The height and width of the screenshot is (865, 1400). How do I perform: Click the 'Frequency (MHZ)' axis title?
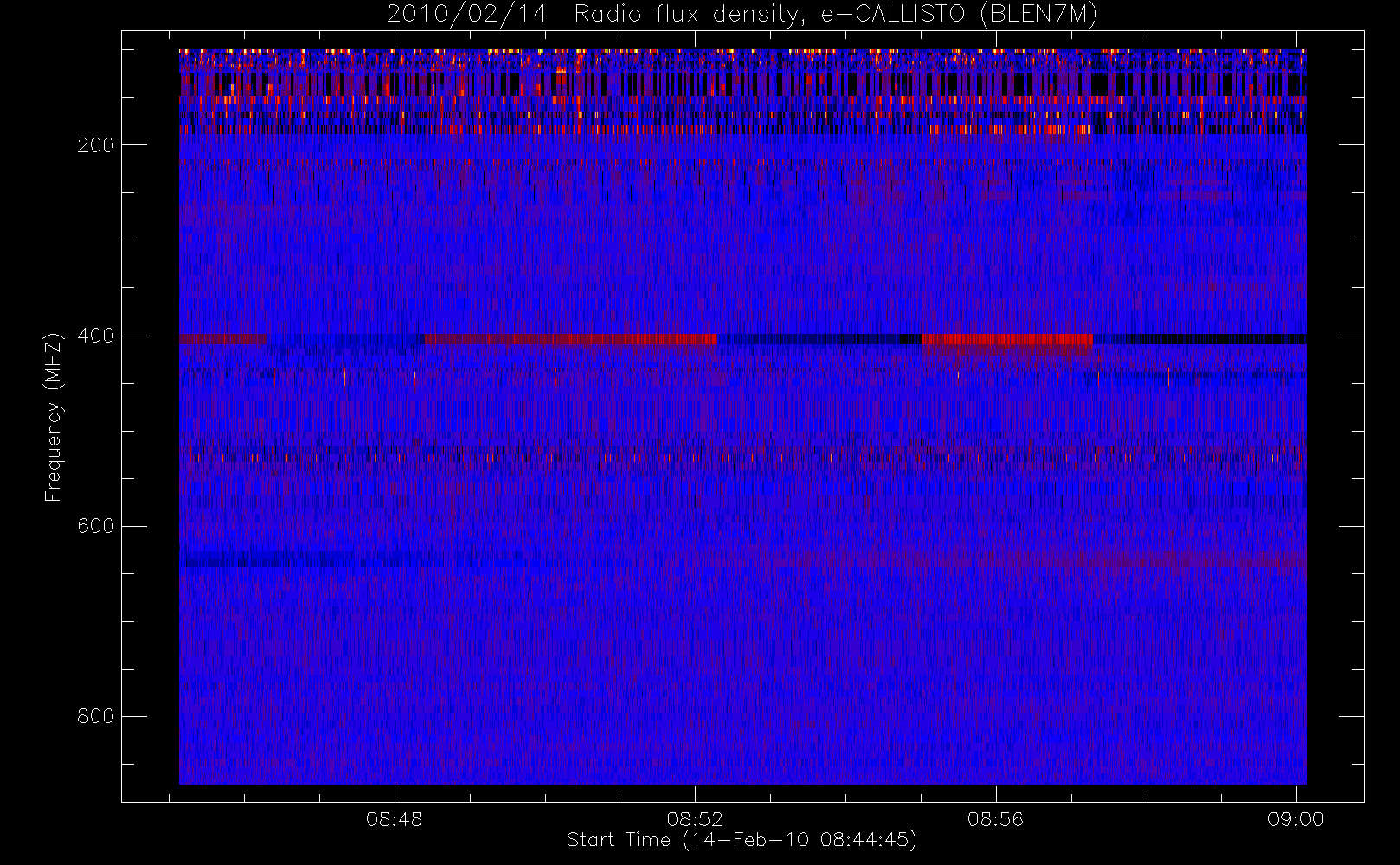[x=54, y=417]
